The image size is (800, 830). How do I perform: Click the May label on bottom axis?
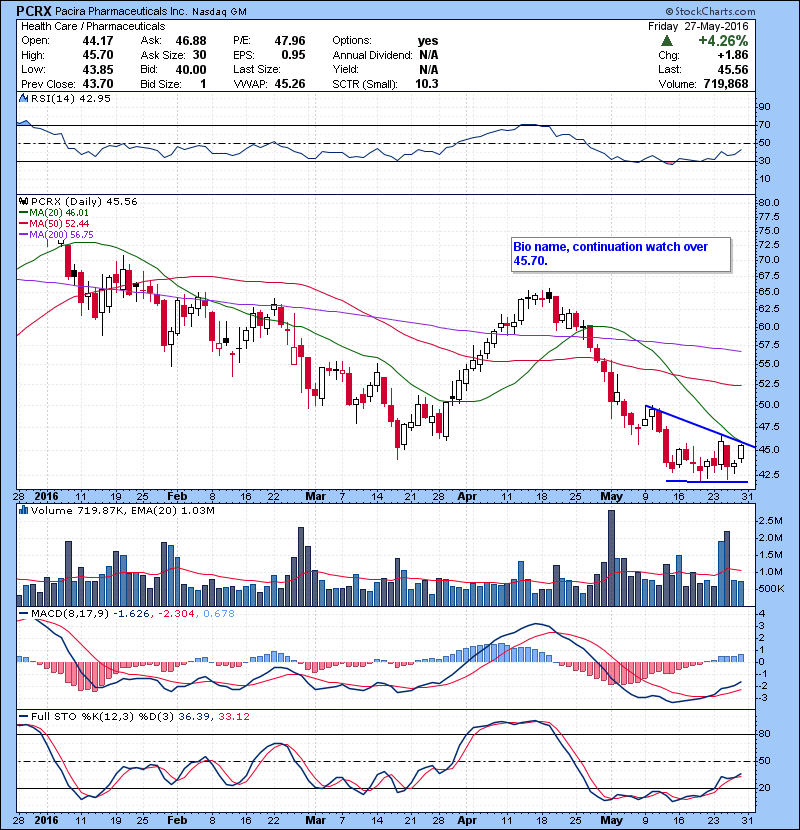pyautogui.click(x=612, y=820)
